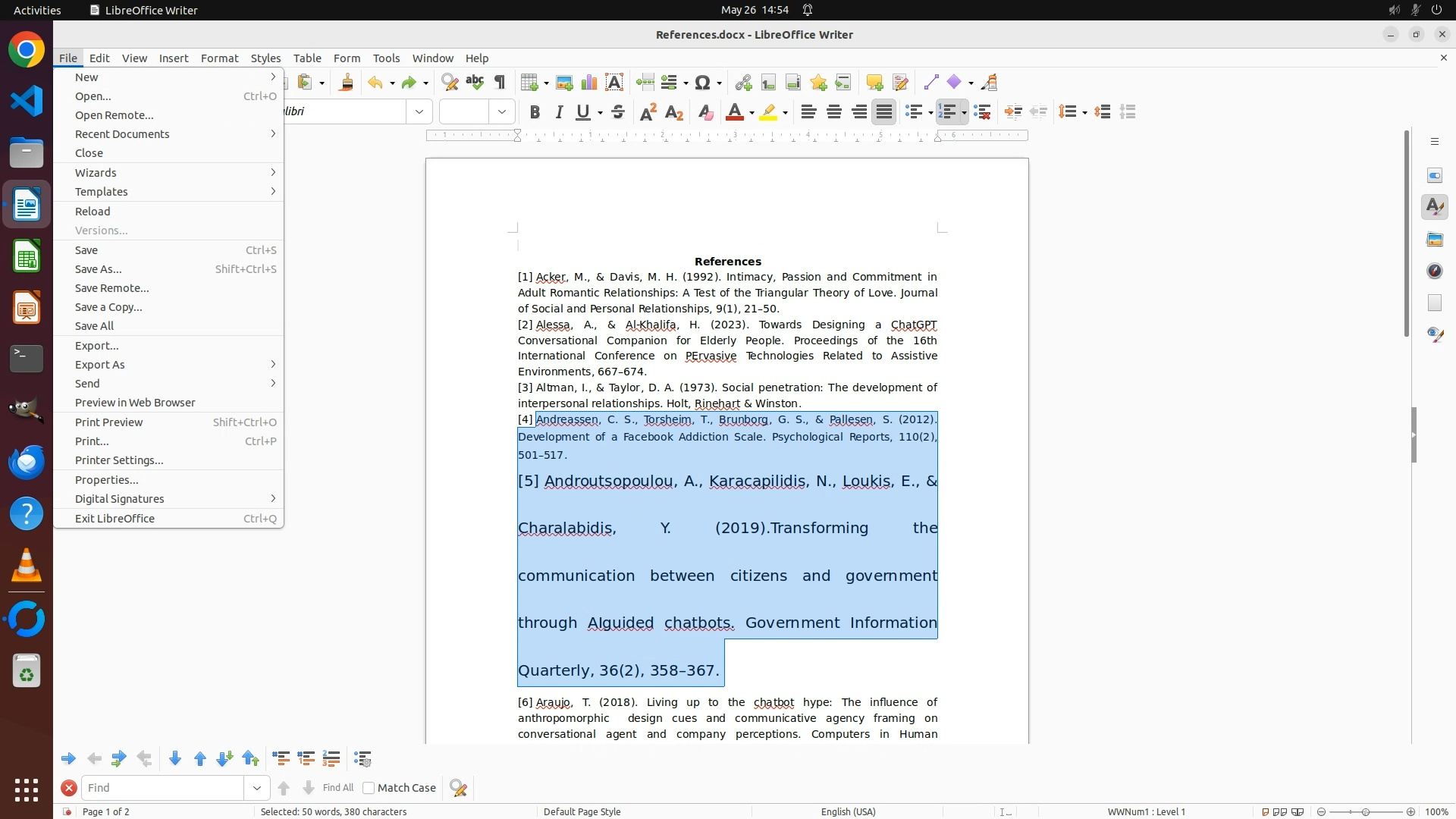The image size is (1456, 819).
Task: Click the Italic formatting icon
Action: (x=560, y=112)
